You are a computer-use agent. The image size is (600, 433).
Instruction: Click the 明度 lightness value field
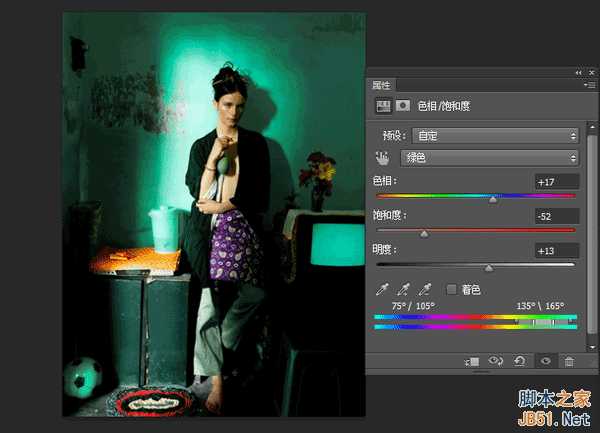click(556, 250)
